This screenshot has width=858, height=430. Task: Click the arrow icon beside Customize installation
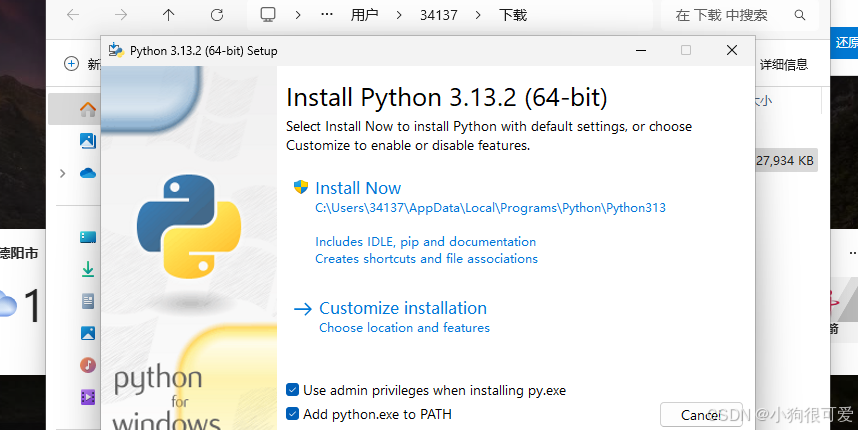click(303, 309)
